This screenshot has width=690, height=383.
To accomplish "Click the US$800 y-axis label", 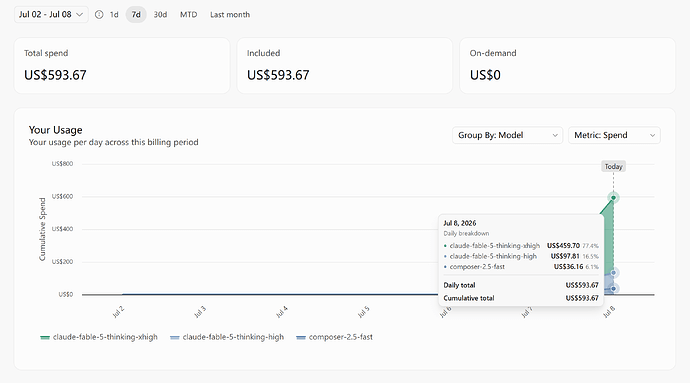I will pos(62,164).
